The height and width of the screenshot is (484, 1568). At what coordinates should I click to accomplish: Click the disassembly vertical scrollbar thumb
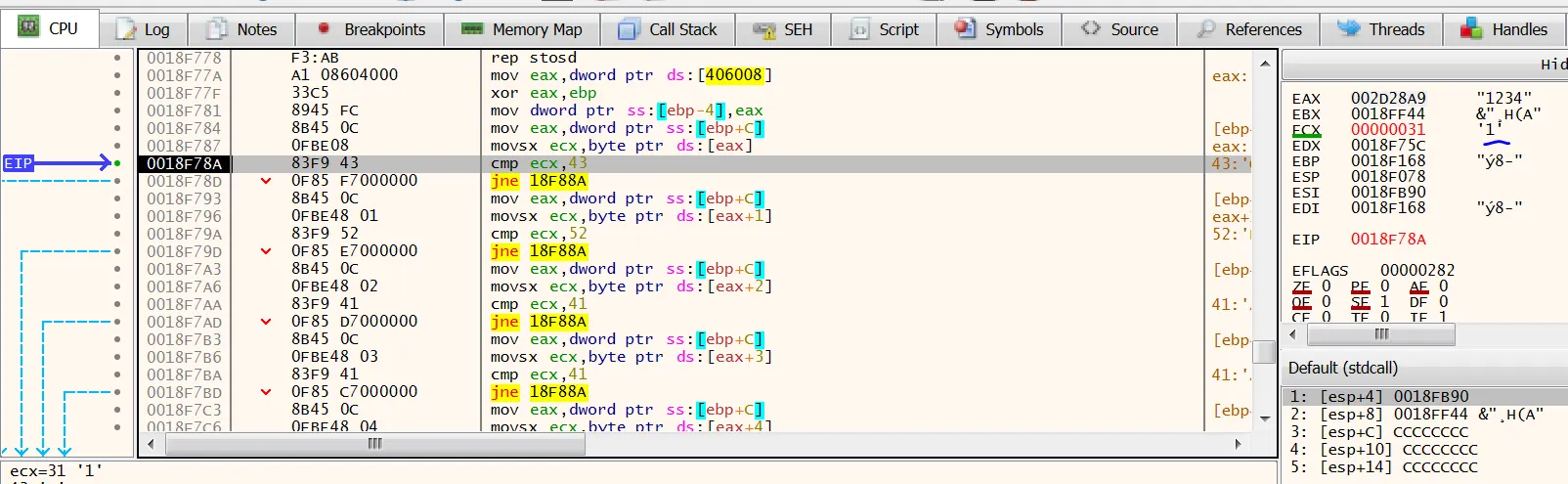(x=1265, y=352)
